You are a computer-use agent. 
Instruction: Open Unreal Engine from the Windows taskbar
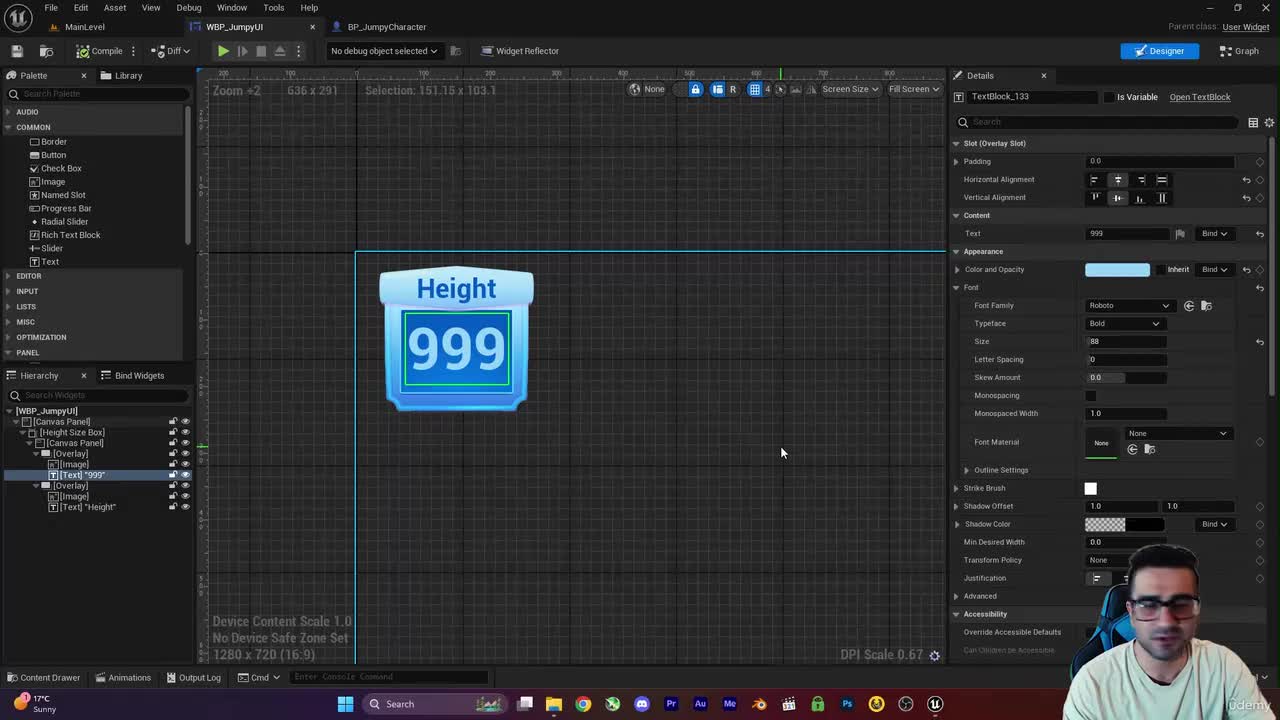[935, 704]
